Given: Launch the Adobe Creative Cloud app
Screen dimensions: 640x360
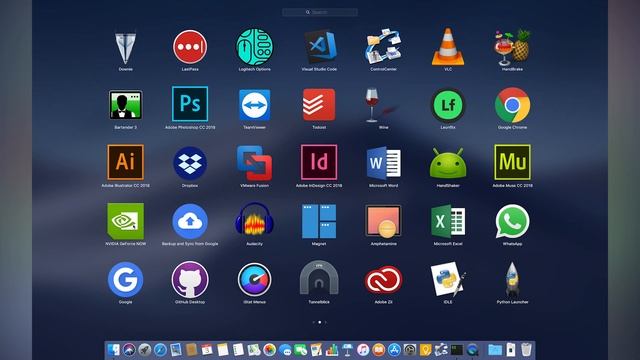Looking at the screenshot, I should (x=383, y=280).
